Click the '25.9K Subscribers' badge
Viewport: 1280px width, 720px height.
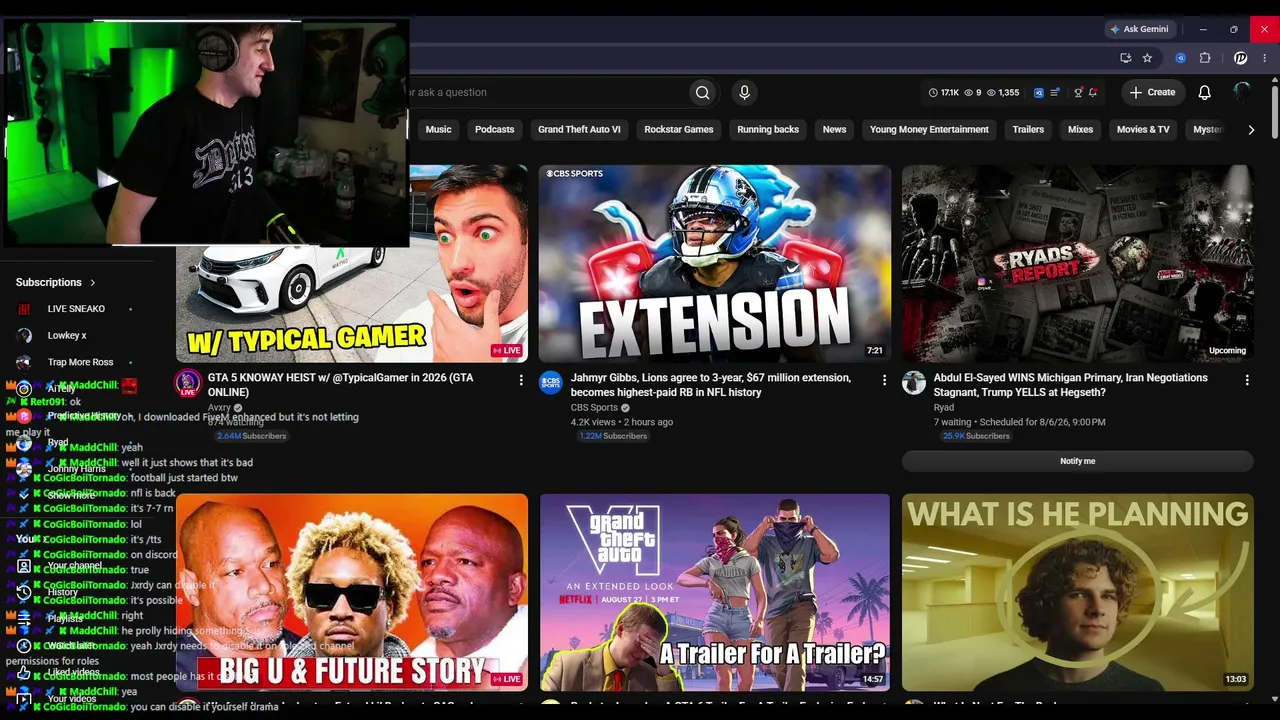pos(976,436)
